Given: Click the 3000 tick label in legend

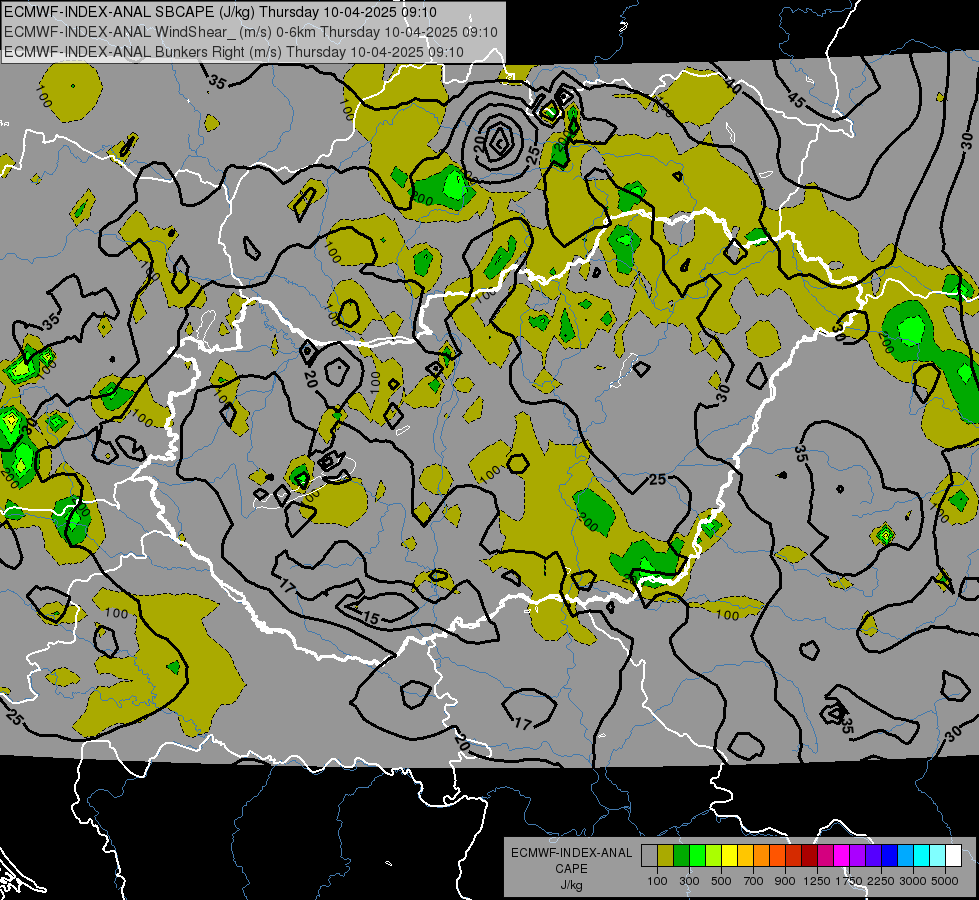Looking at the screenshot, I should (x=913, y=881).
